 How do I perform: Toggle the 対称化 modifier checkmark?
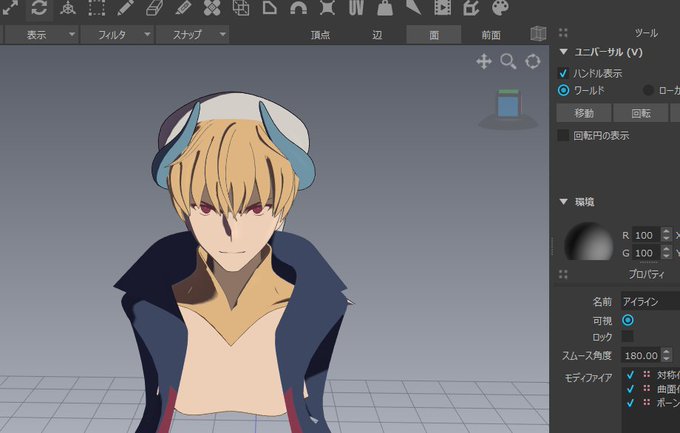click(x=630, y=374)
